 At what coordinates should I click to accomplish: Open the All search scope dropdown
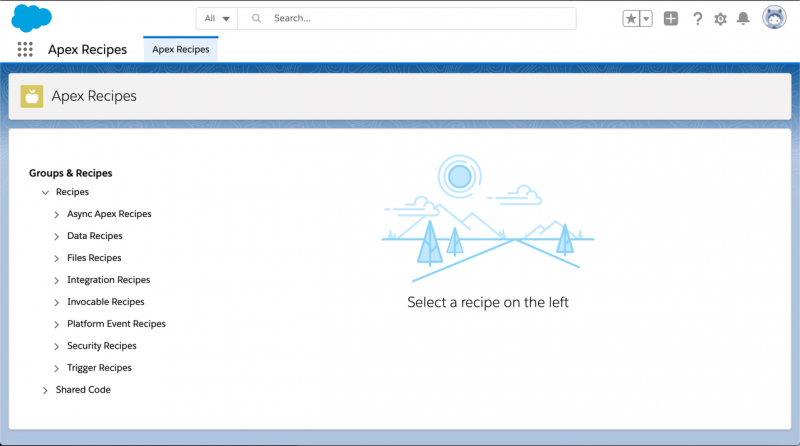(217, 18)
